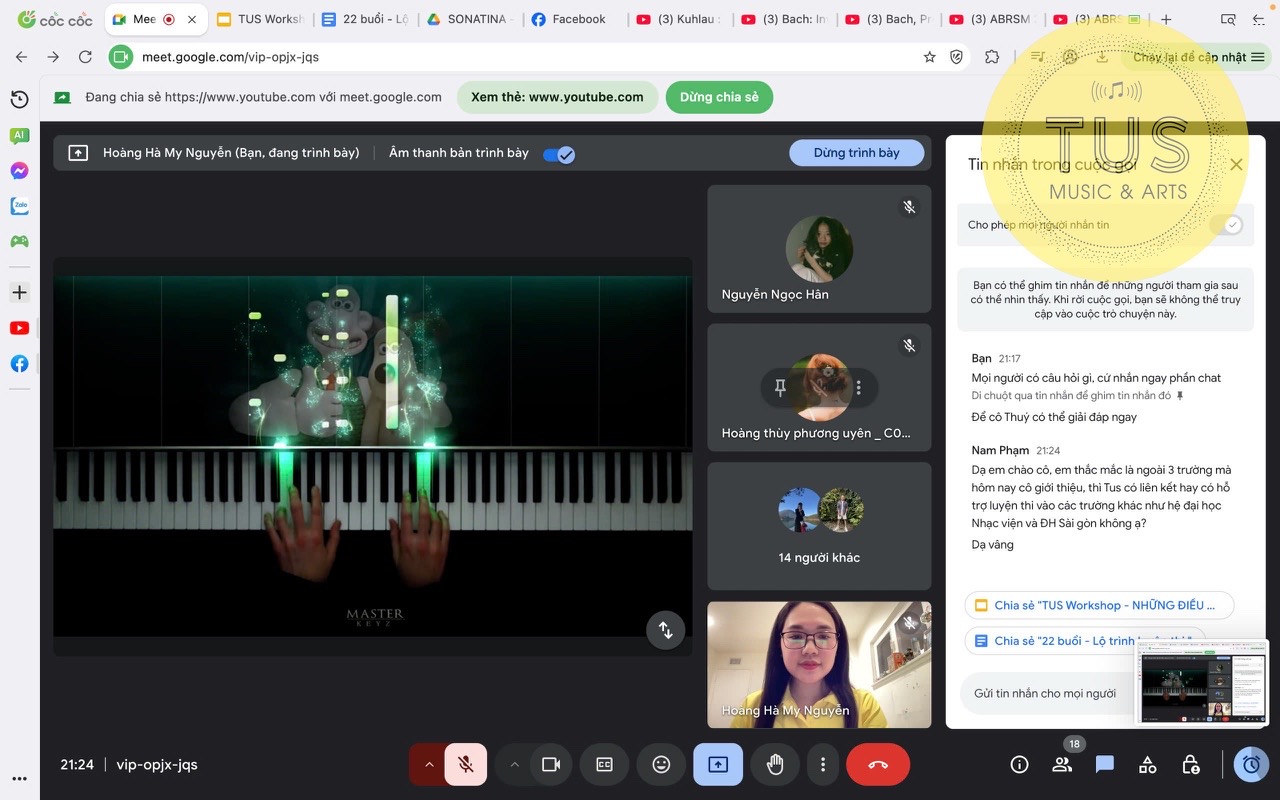The image size is (1280, 800).
Task: Open Messenger from the sidebar
Action: 19,171
